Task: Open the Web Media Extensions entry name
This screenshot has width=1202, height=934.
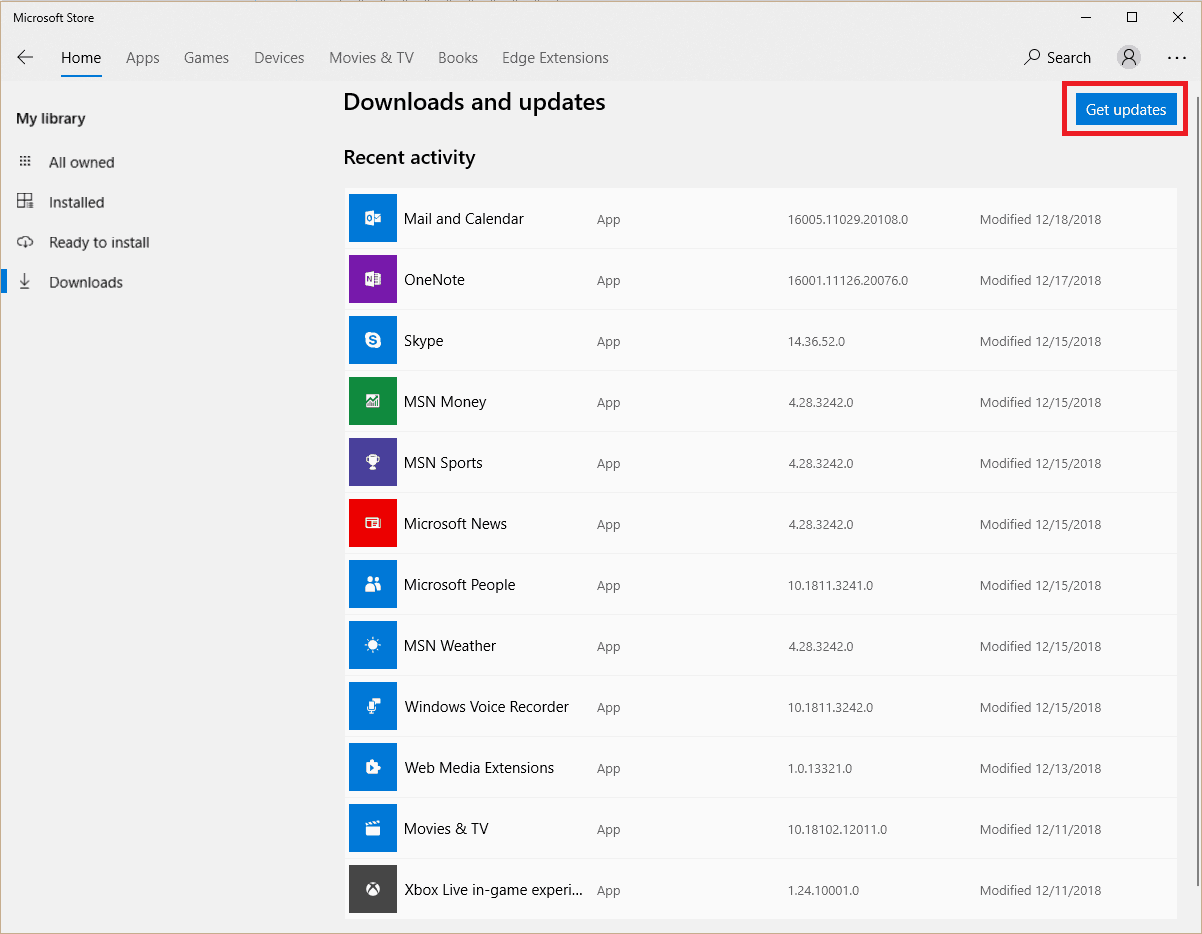Action: pos(479,767)
